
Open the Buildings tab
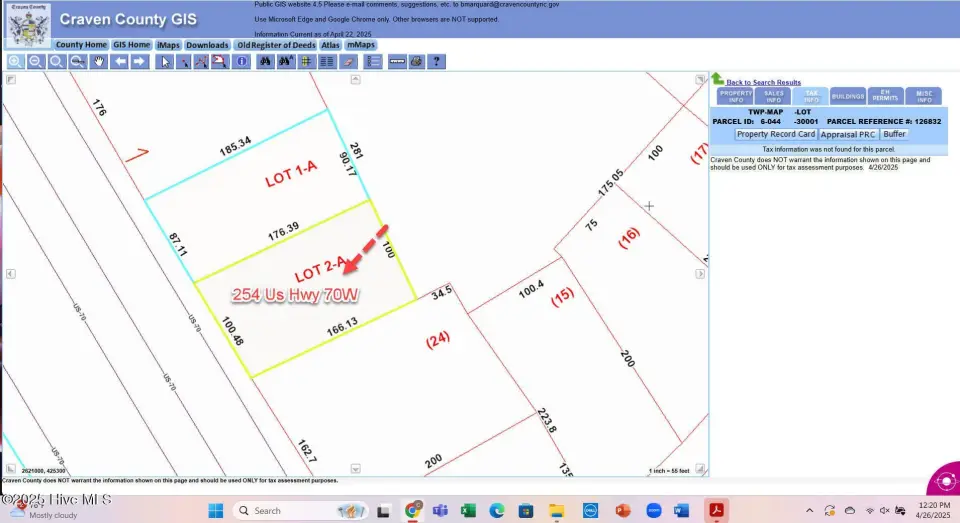[x=848, y=96]
